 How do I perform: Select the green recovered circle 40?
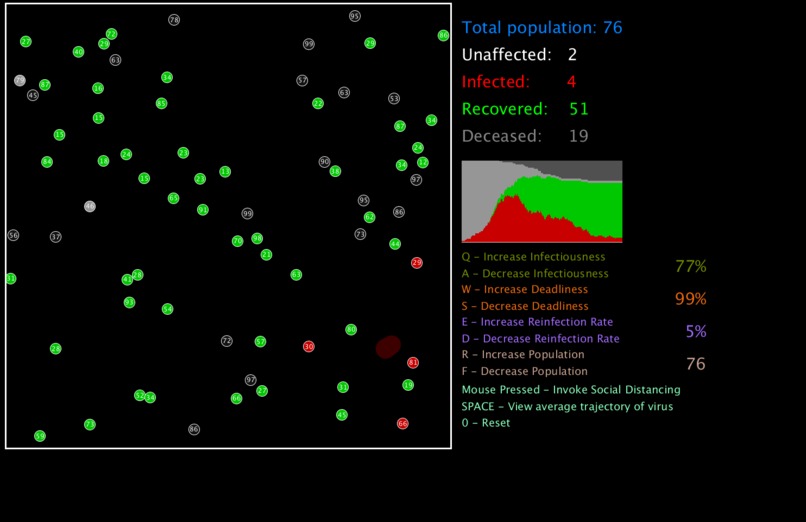point(78,52)
